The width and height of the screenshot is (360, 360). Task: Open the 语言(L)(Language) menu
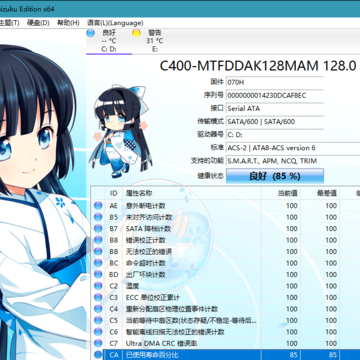115,23
